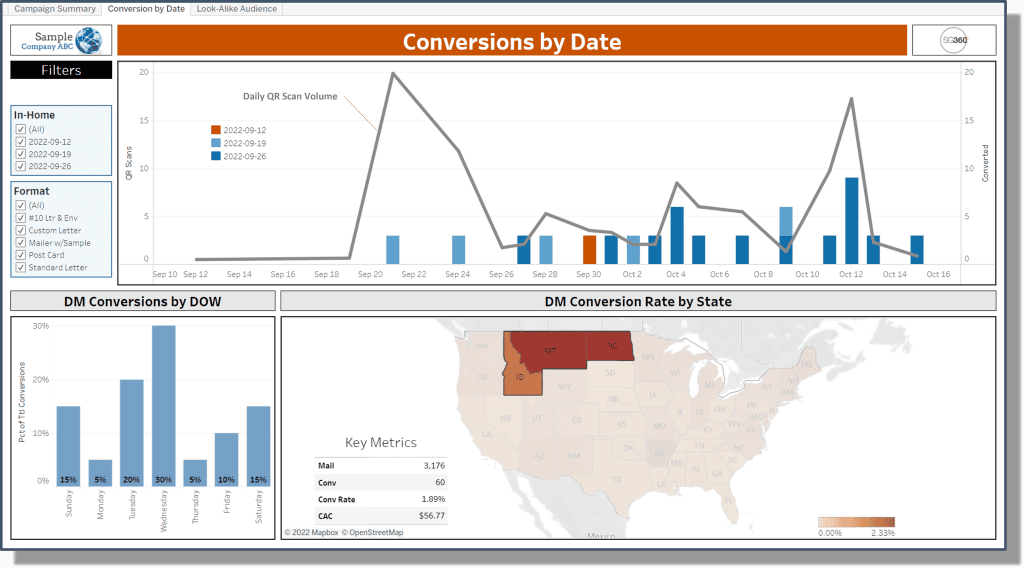The image size is (1024, 568).
Task: Toggle Format (All) checkbox
Action: click(x=21, y=205)
